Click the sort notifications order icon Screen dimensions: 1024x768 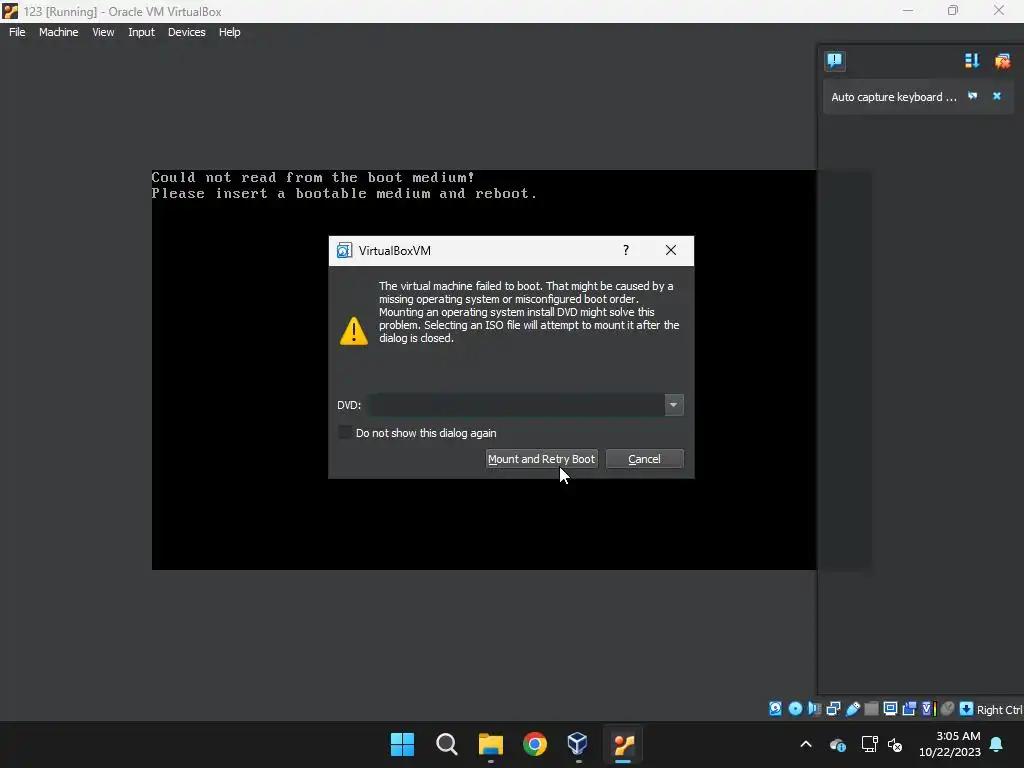point(972,61)
